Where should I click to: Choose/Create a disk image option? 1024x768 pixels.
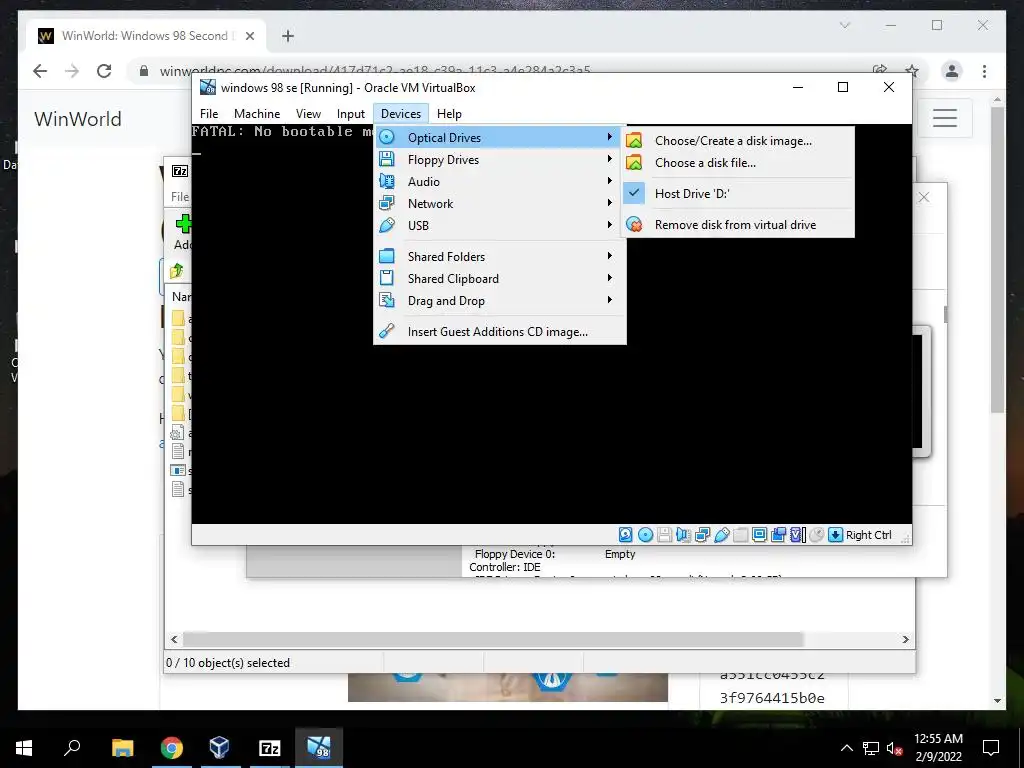738,140
